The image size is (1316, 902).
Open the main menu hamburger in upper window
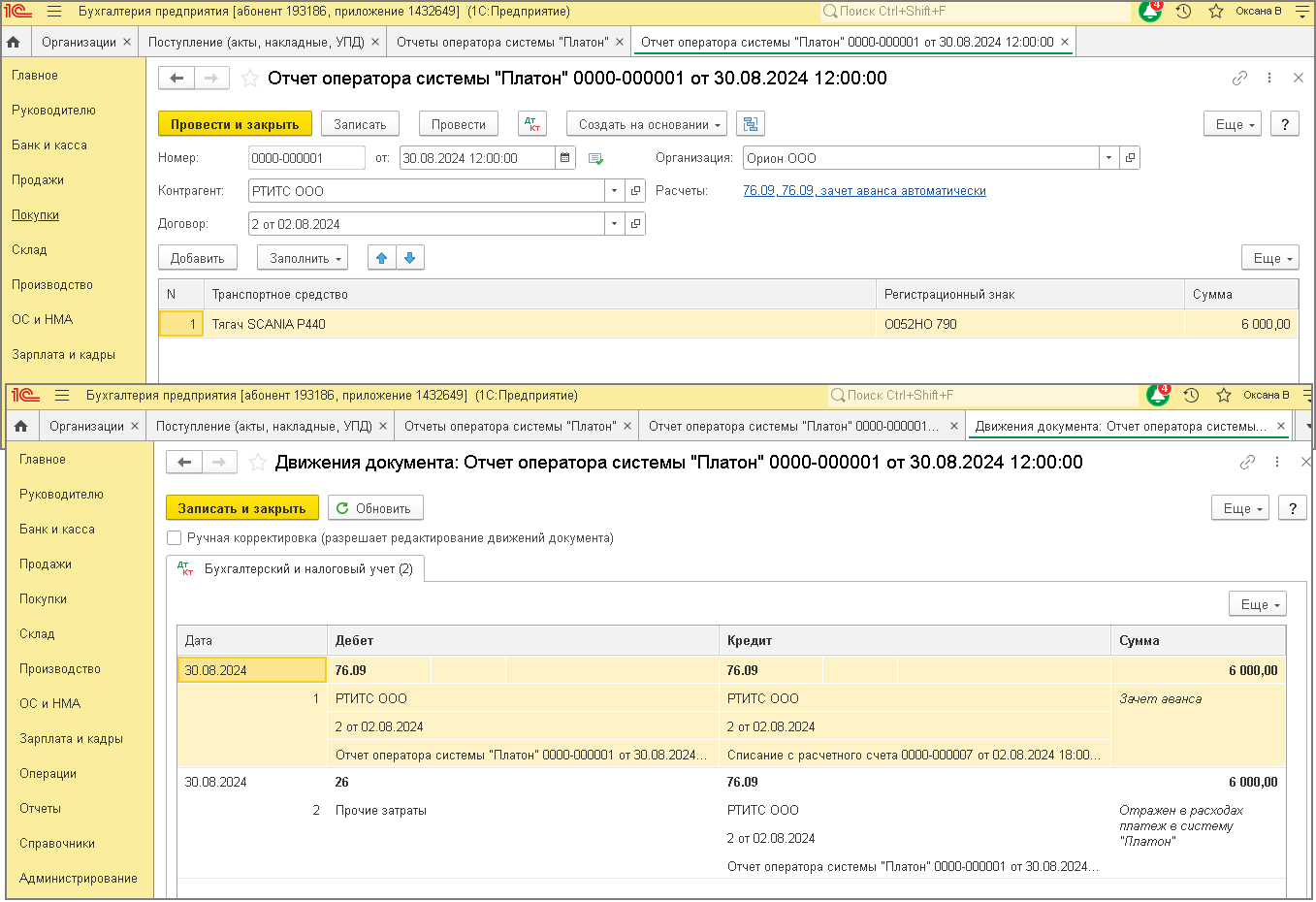(54, 12)
